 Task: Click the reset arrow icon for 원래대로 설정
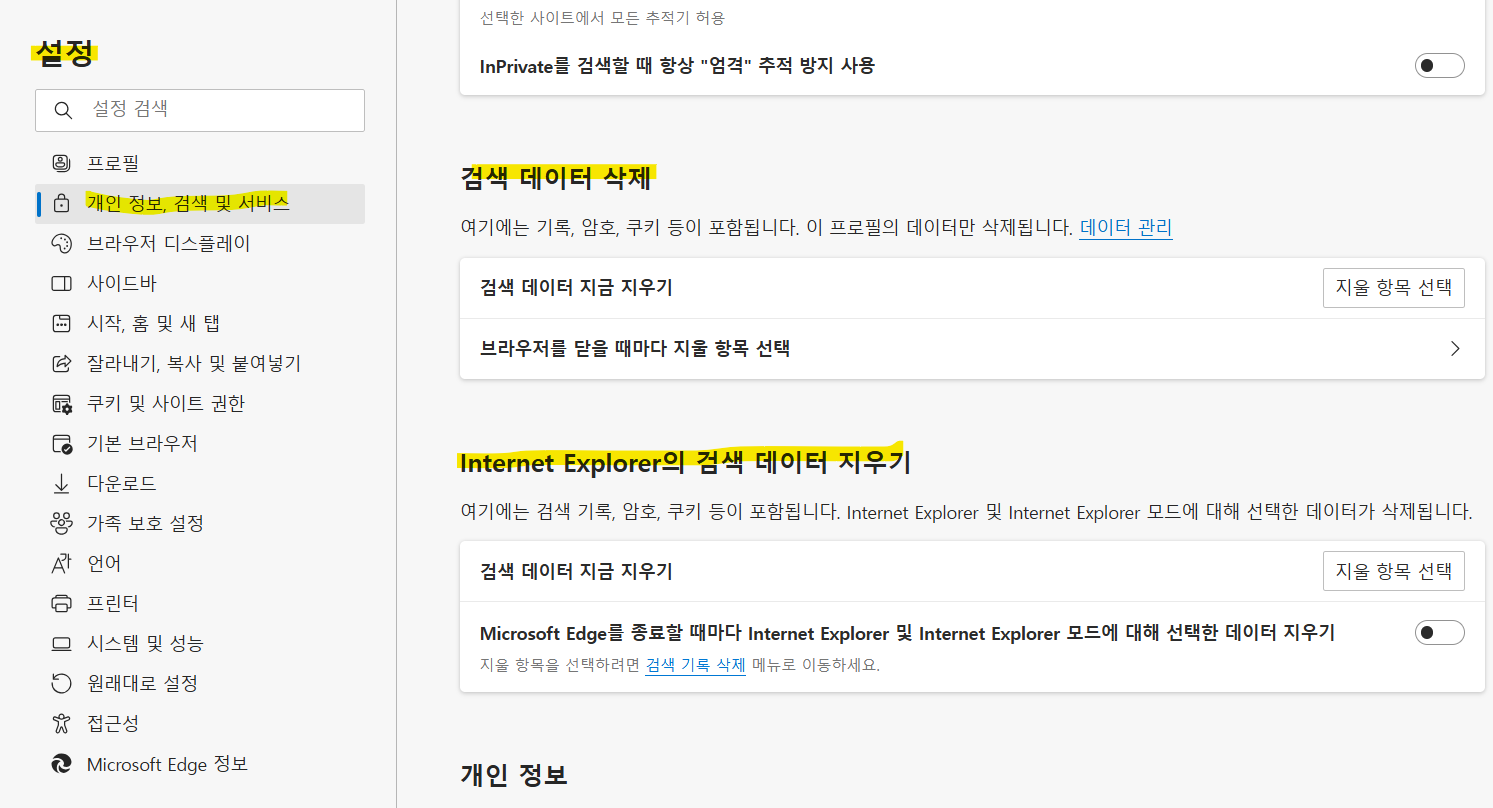click(x=61, y=683)
